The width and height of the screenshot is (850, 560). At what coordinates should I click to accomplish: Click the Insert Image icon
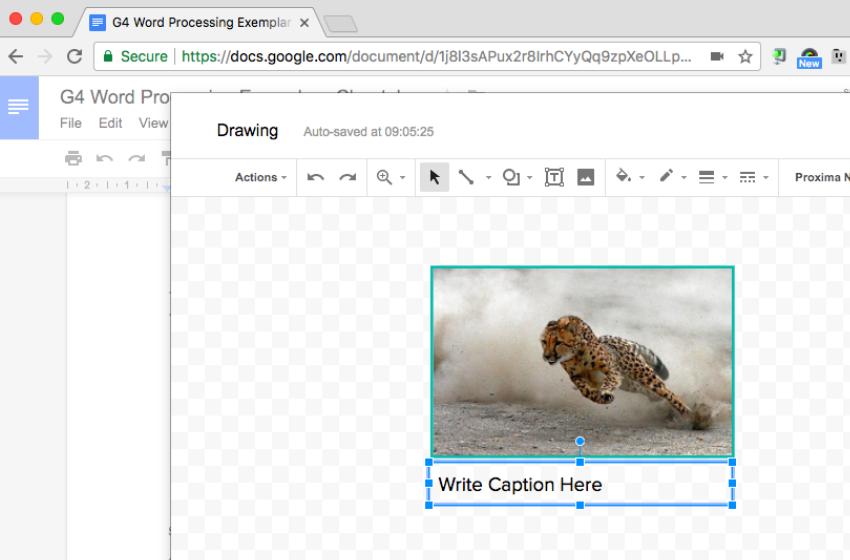(586, 177)
